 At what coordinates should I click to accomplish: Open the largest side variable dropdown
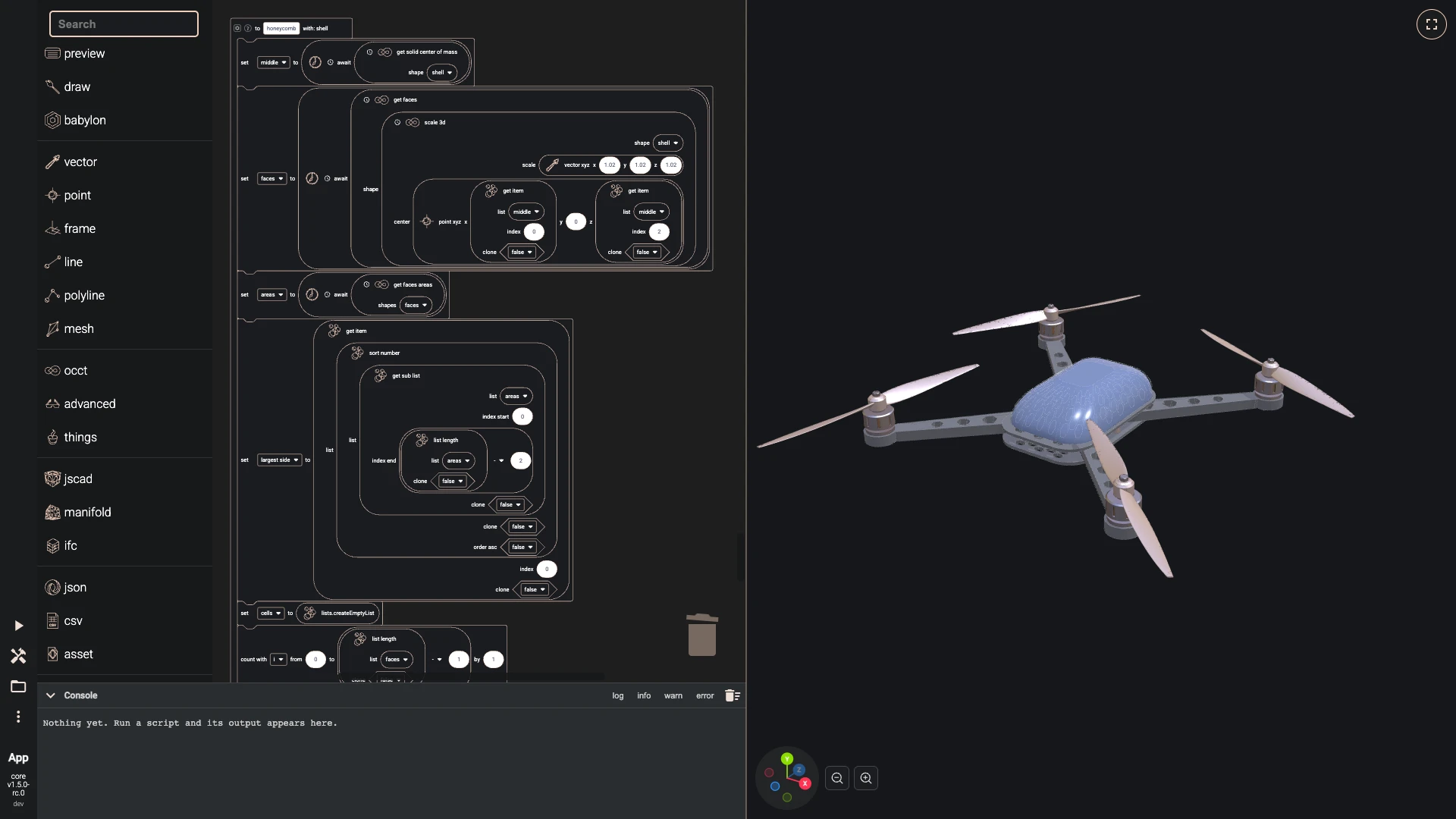pos(279,460)
